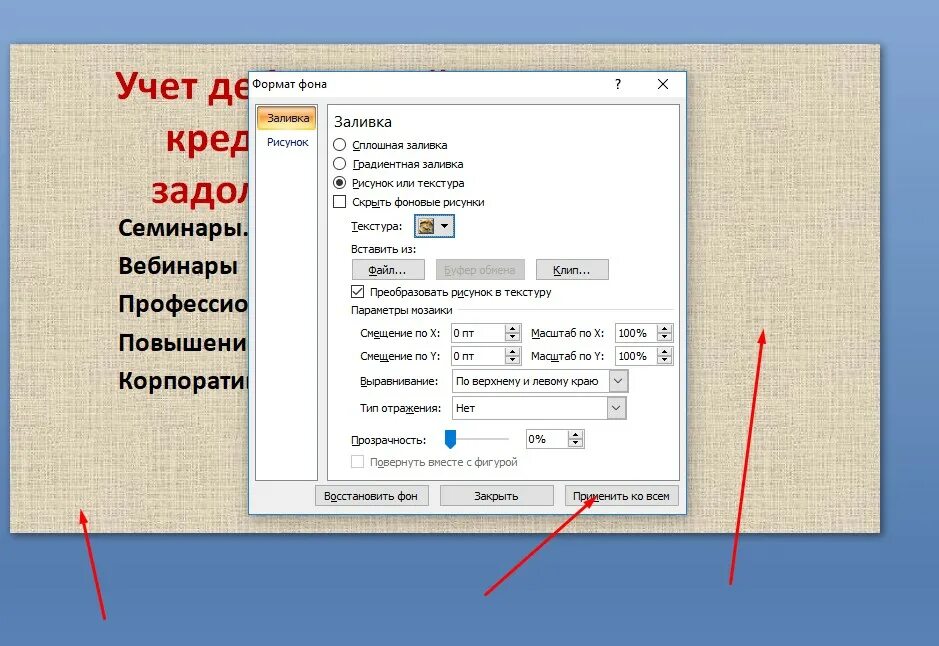Open the Текстура texture picker
This screenshot has width=939, height=646.
[434, 226]
